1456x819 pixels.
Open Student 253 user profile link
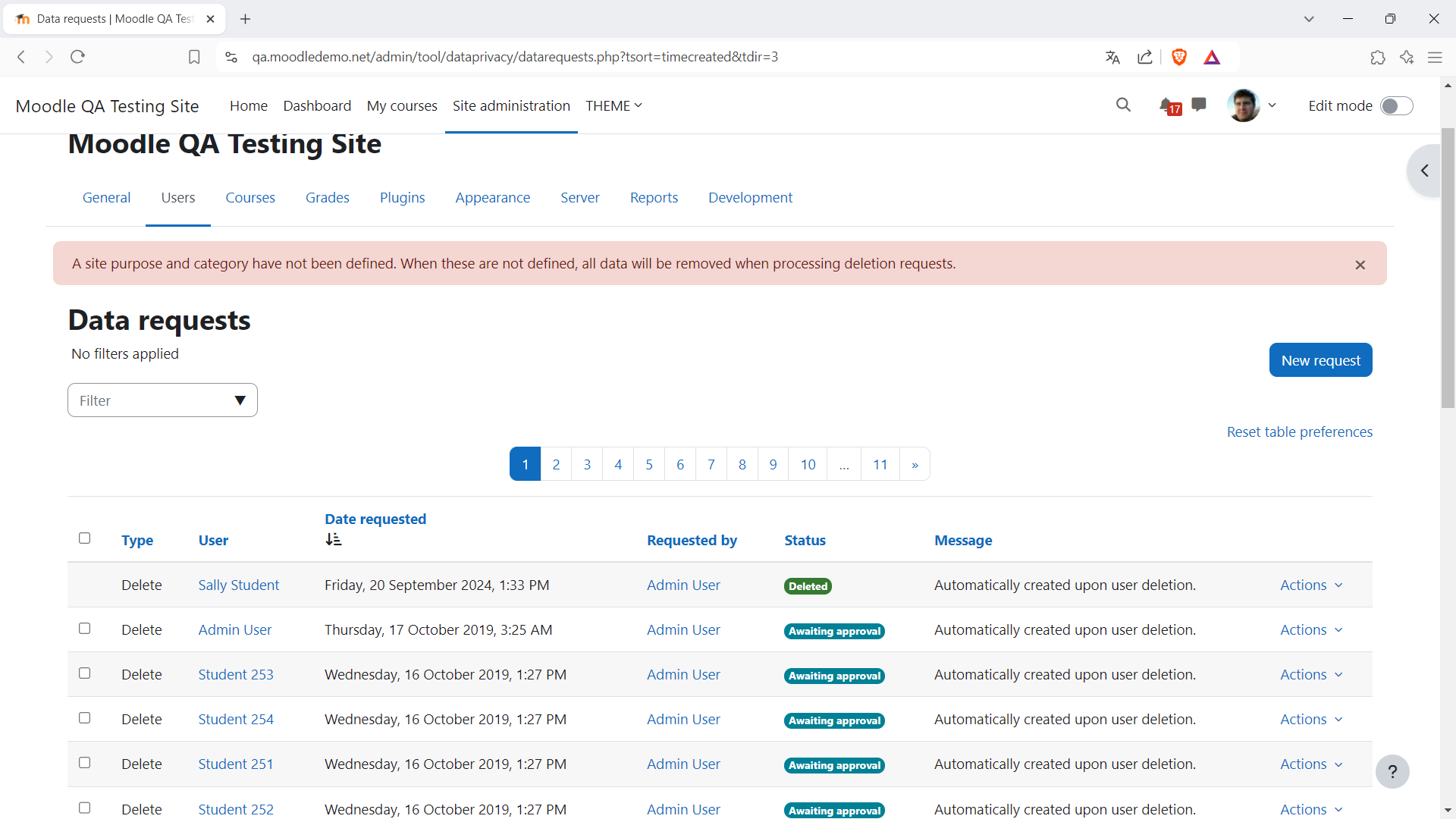236,675
